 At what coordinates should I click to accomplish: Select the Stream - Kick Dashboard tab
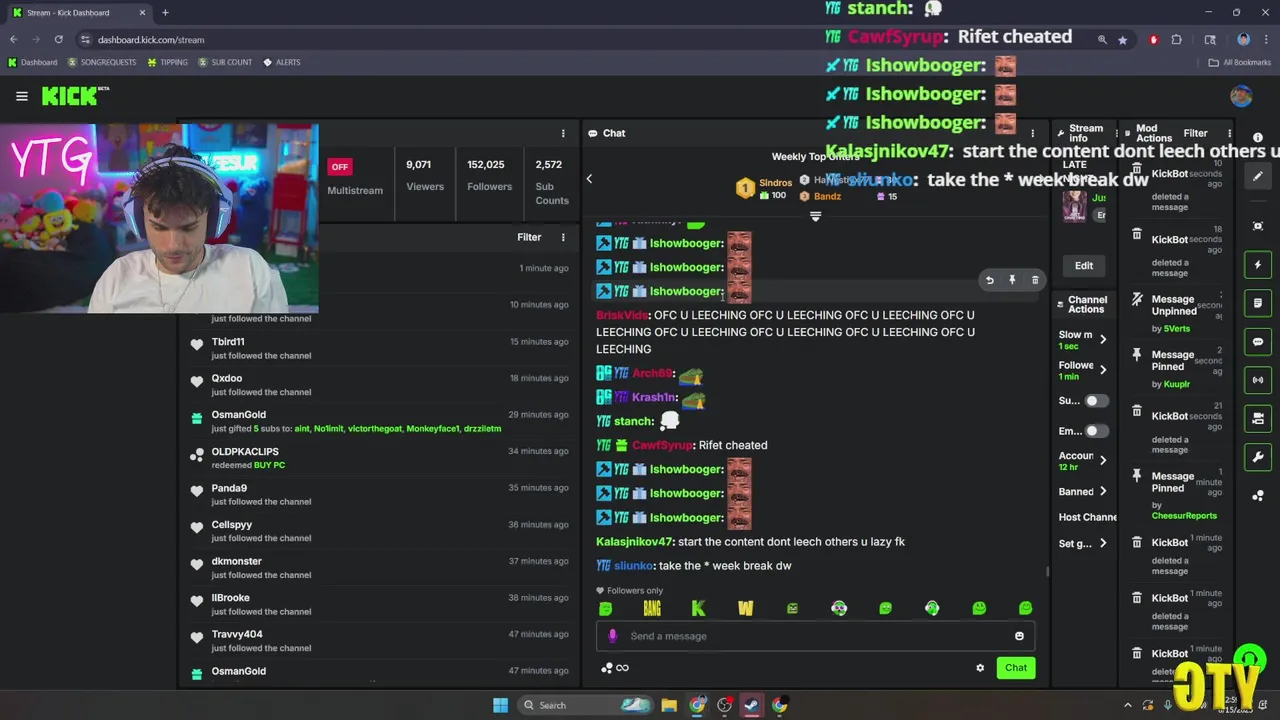(x=78, y=12)
